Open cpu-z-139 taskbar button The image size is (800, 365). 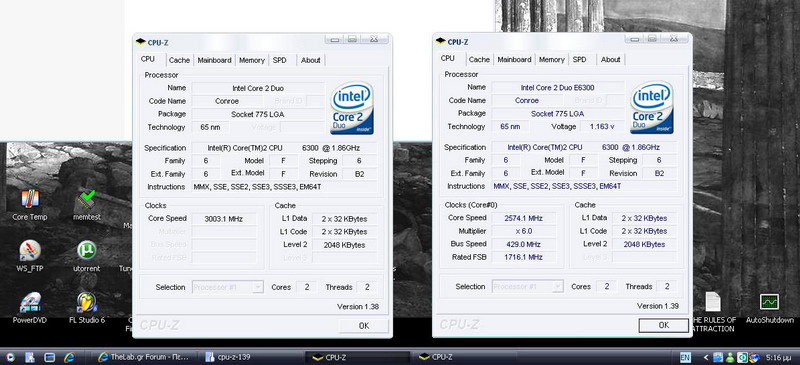click(x=254, y=357)
